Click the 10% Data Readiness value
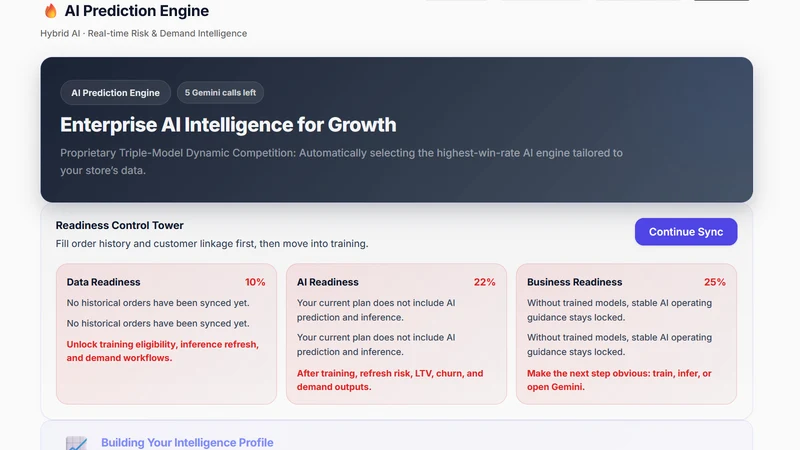The height and width of the screenshot is (450, 800). click(x=255, y=282)
